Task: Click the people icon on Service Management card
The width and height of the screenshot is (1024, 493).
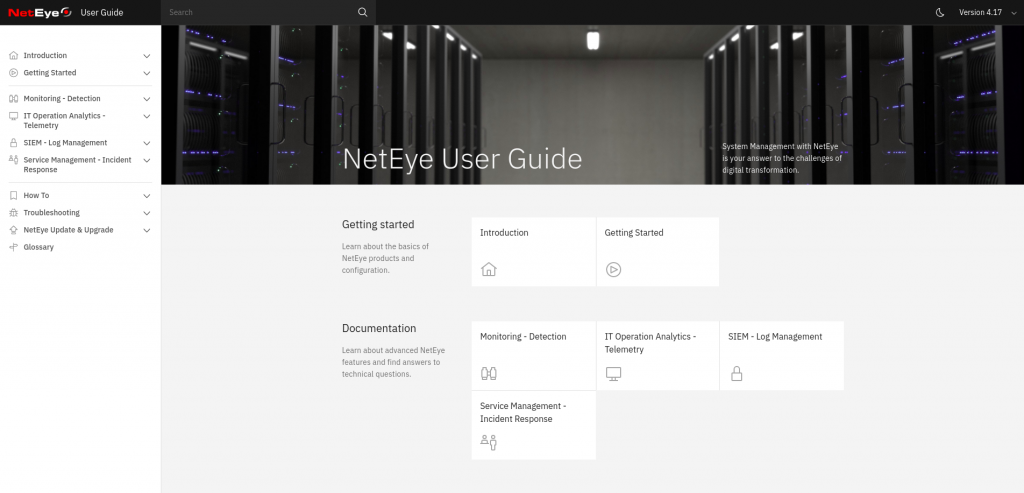Action: tap(488, 443)
